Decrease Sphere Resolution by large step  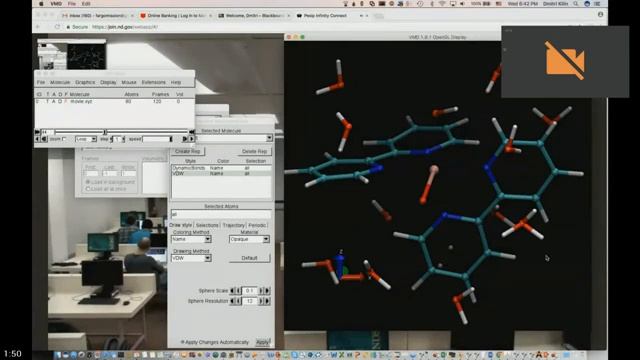[x=232, y=301]
